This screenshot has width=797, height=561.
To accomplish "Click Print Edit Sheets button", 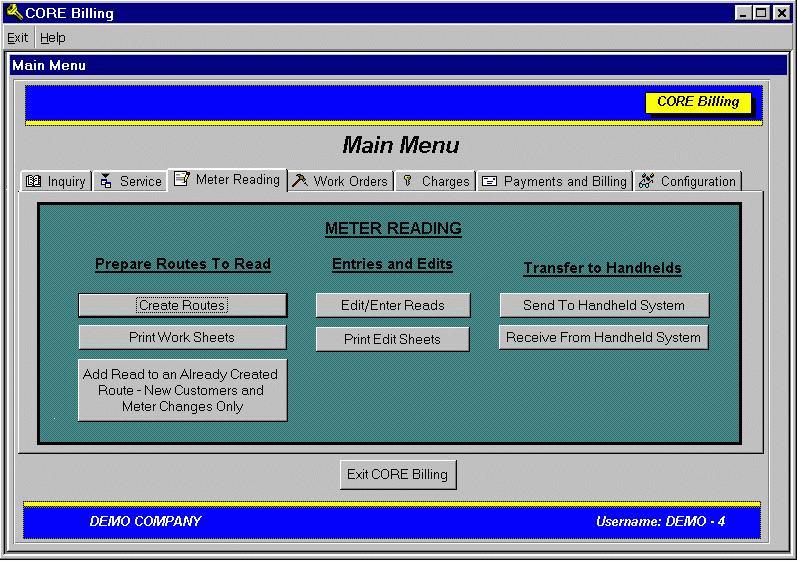I will pos(392,339).
